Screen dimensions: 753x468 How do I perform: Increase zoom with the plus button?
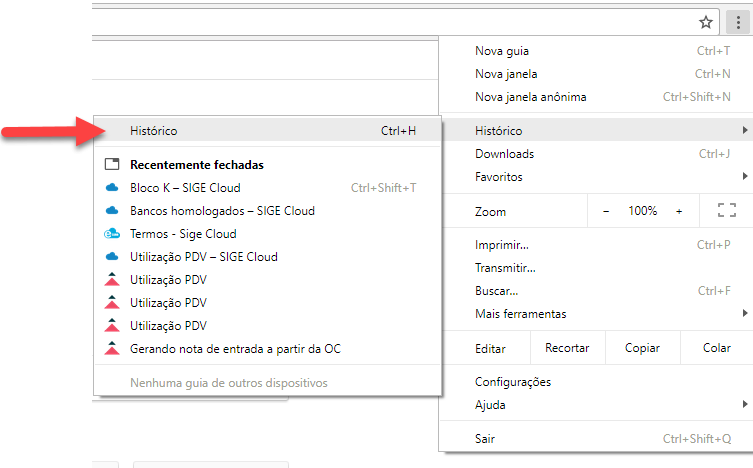[679, 211]
